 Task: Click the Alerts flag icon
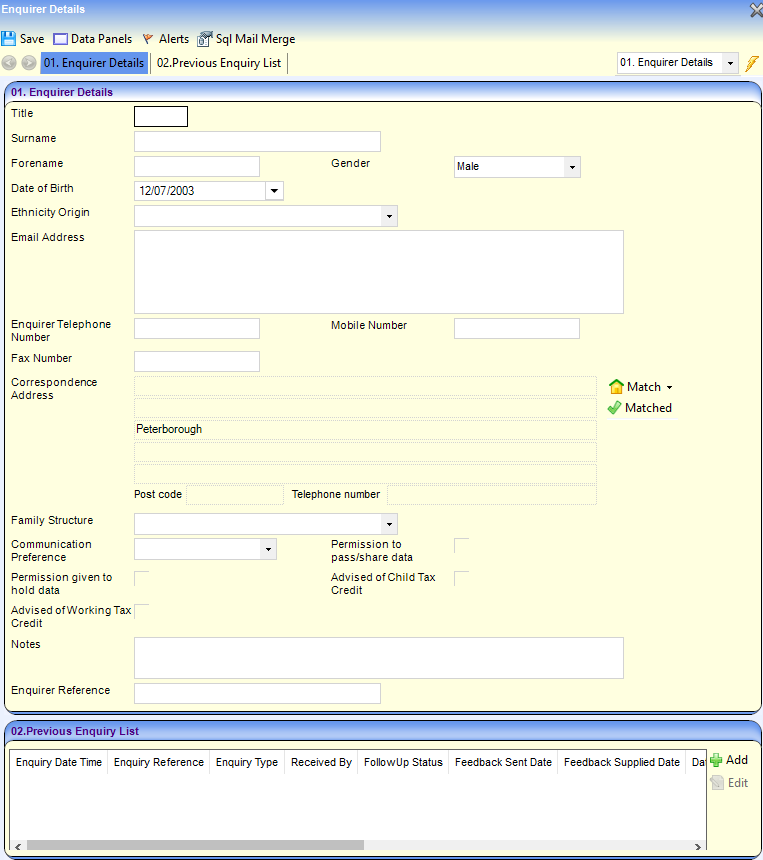148,39
